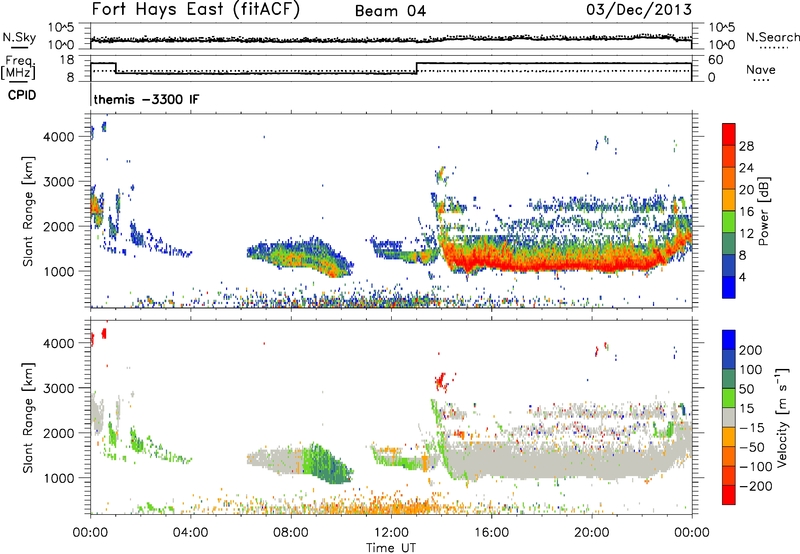Click the '08:00' time axis tick label
Screen dimensions: 800x554
pyautogui.click(x=291, y=533)
